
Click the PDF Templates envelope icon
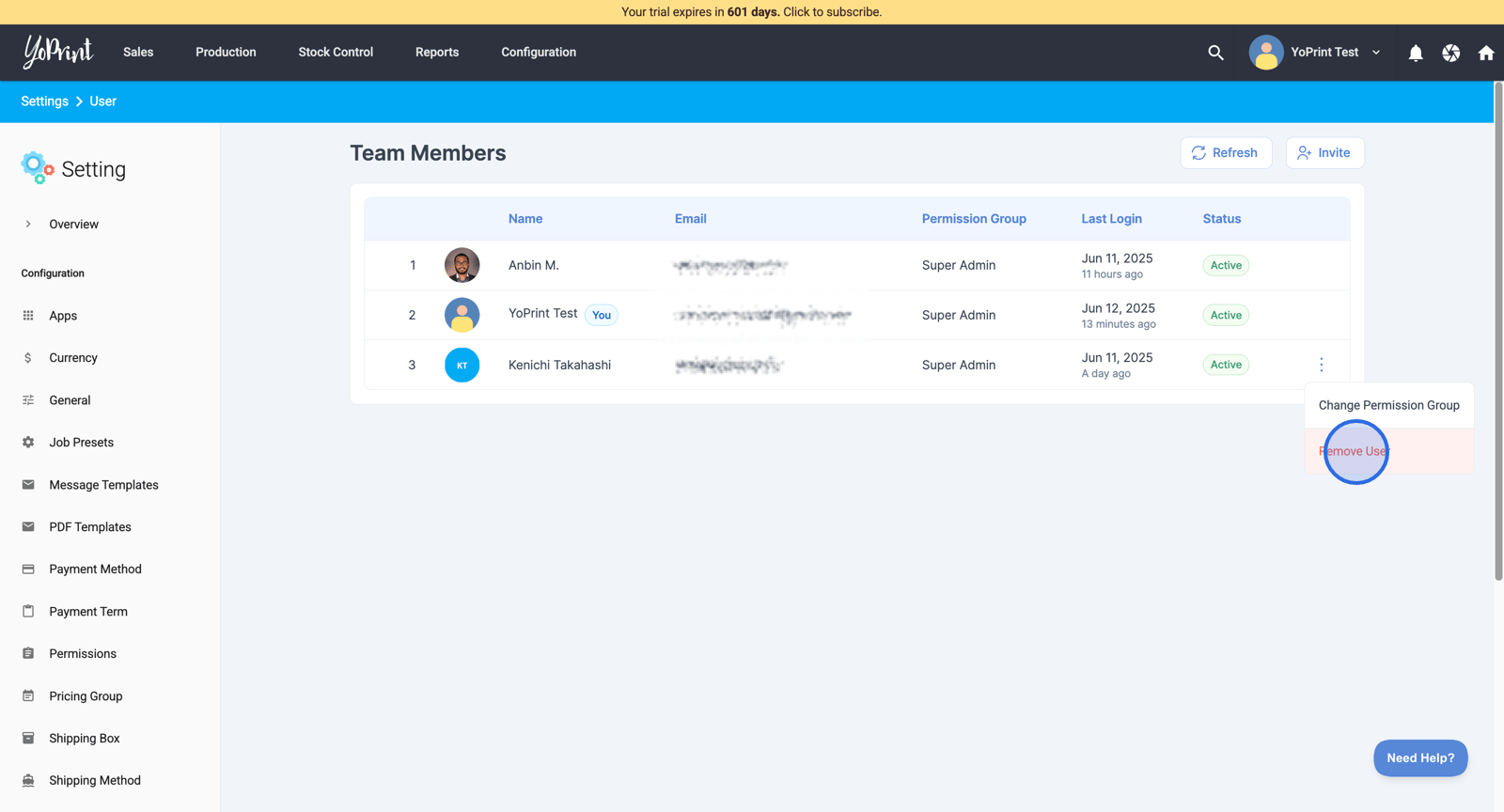pyautogui.click(x=28, y=527)
